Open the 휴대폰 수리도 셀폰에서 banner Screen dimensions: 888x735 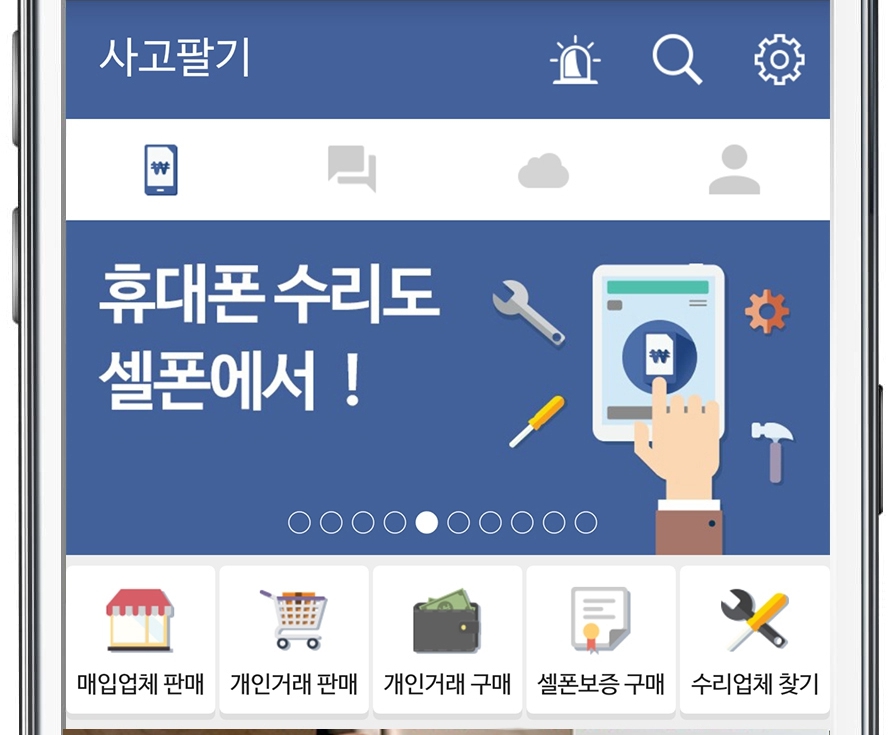pyautogui.click(x=448, y=387)
